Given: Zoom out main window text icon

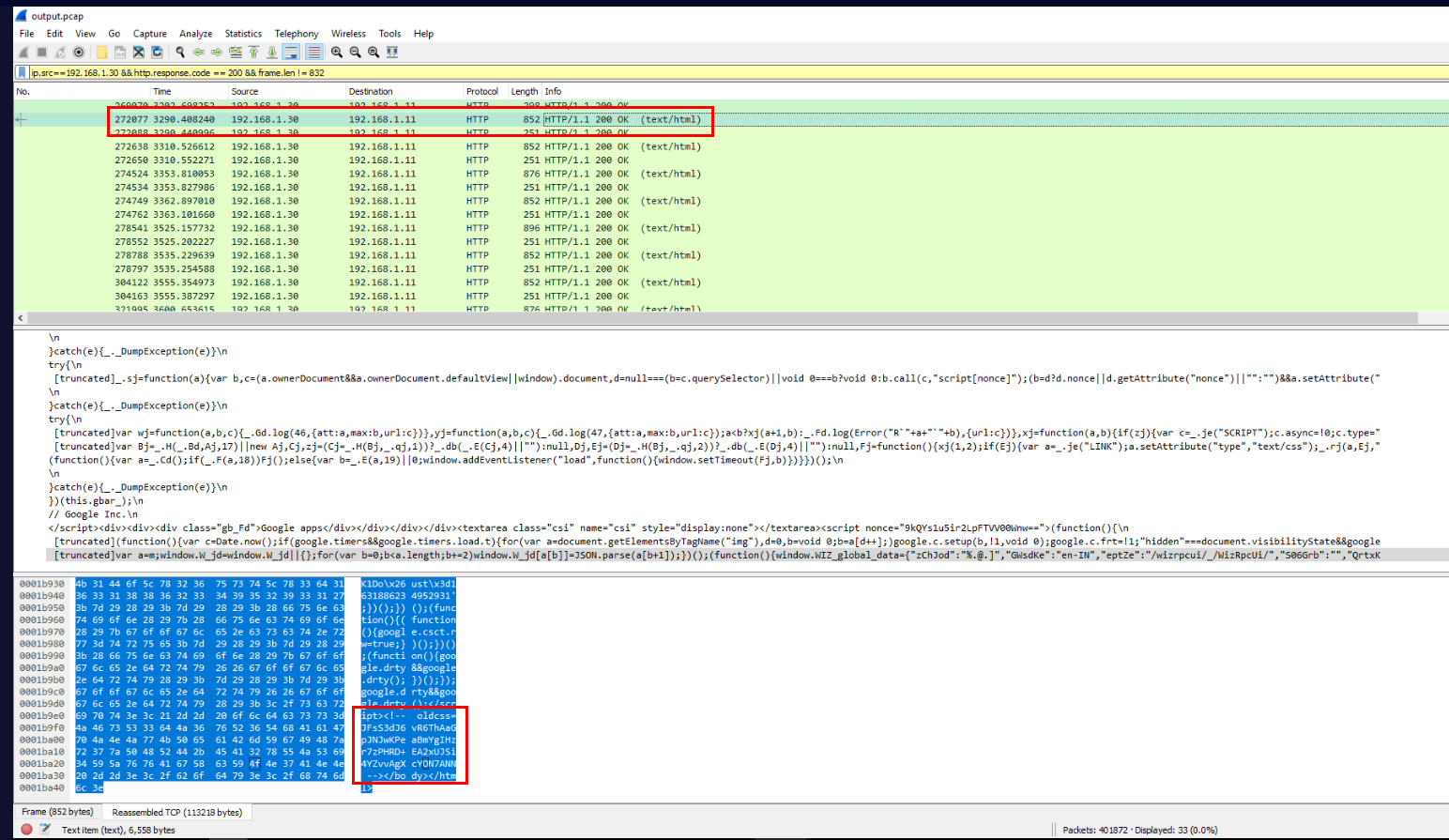Looking at the screenshot, I should 356,53.
